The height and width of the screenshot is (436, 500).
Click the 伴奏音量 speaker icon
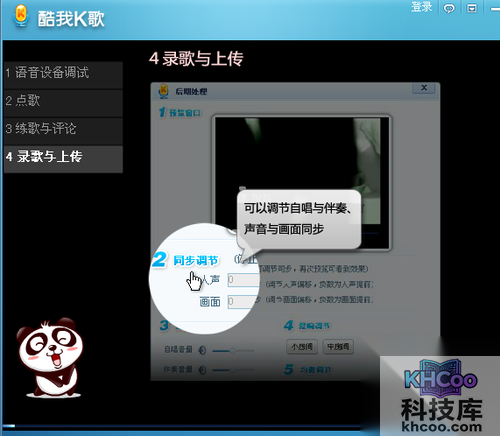coord(202,370)
